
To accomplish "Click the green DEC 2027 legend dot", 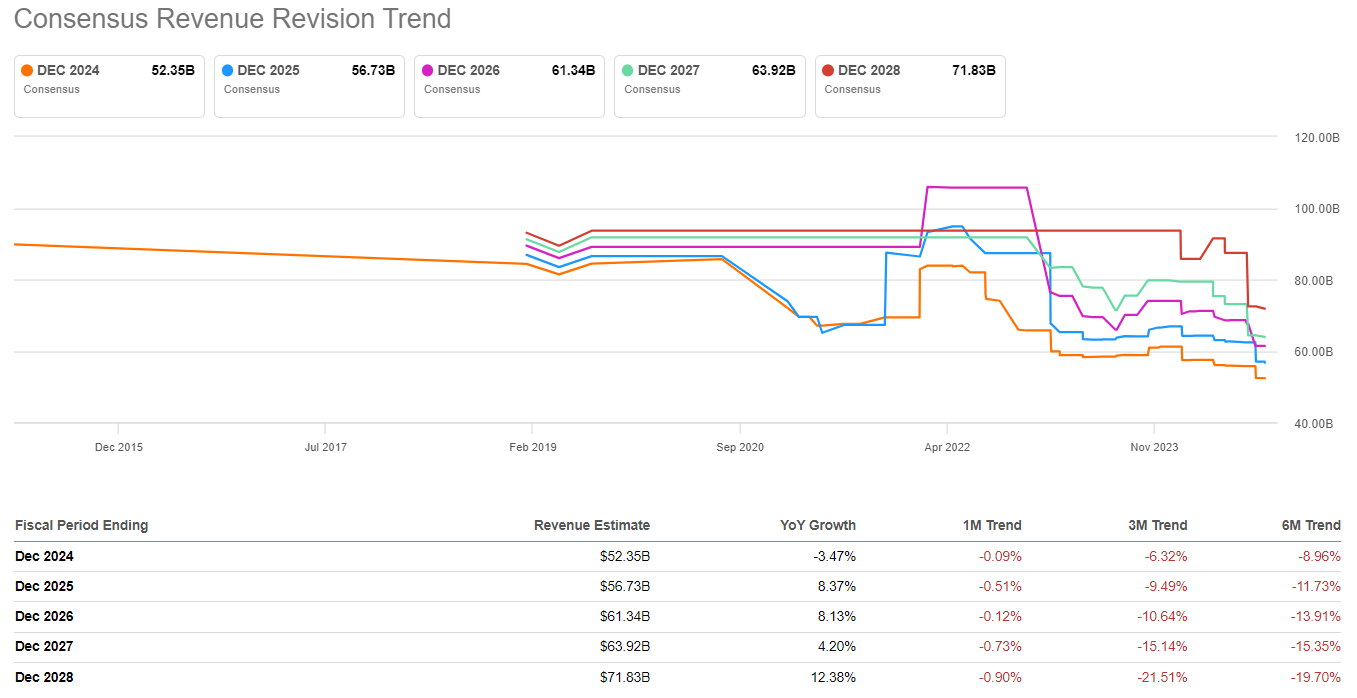I will 628,71.
